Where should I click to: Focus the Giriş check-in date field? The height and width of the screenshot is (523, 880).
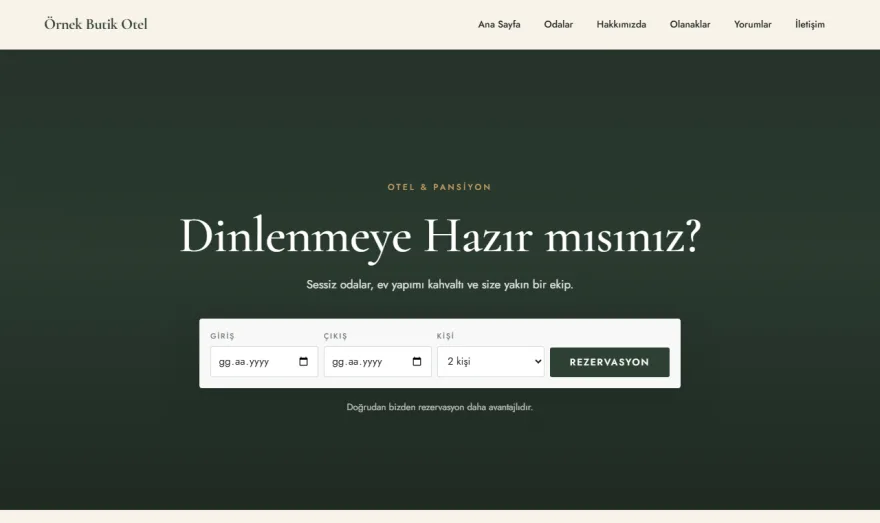click(x=264, y=361)
